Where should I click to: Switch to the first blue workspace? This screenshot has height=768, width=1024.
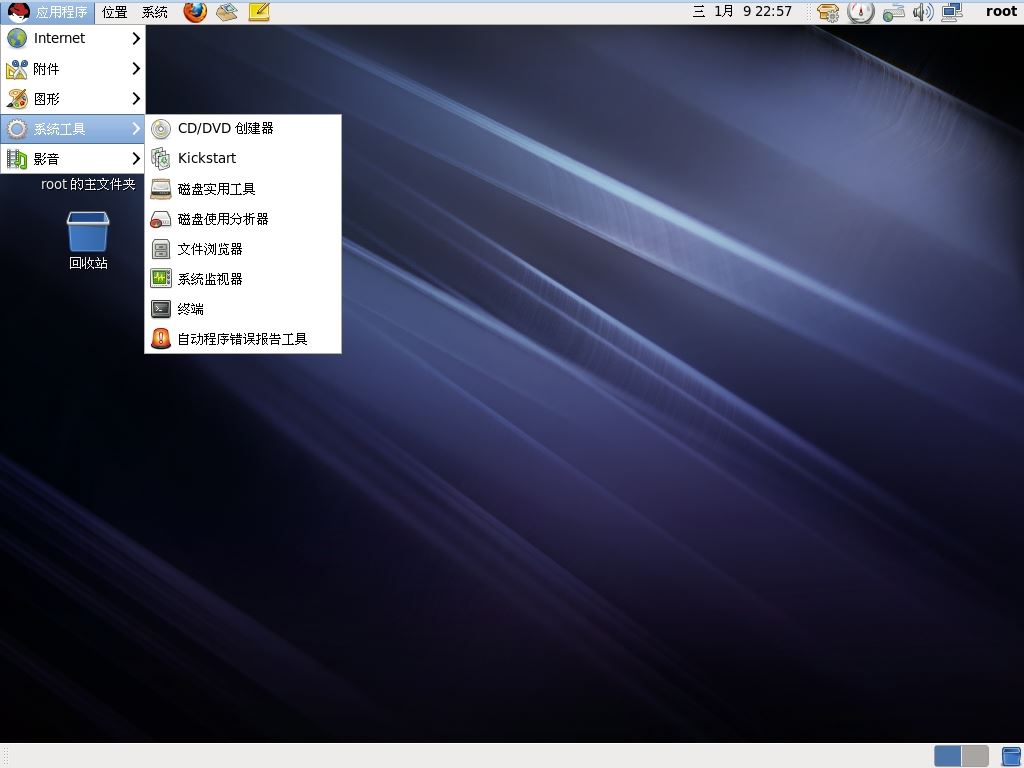(x=948, y=756)
